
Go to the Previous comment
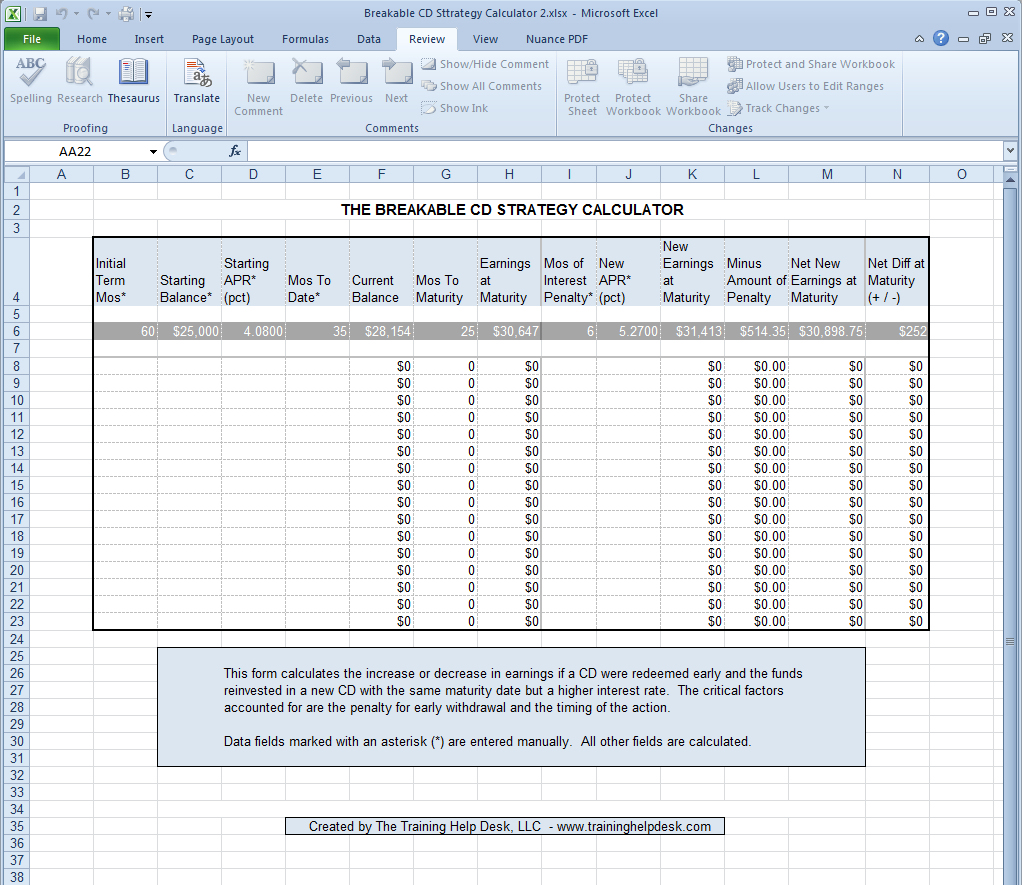[351, 80]
